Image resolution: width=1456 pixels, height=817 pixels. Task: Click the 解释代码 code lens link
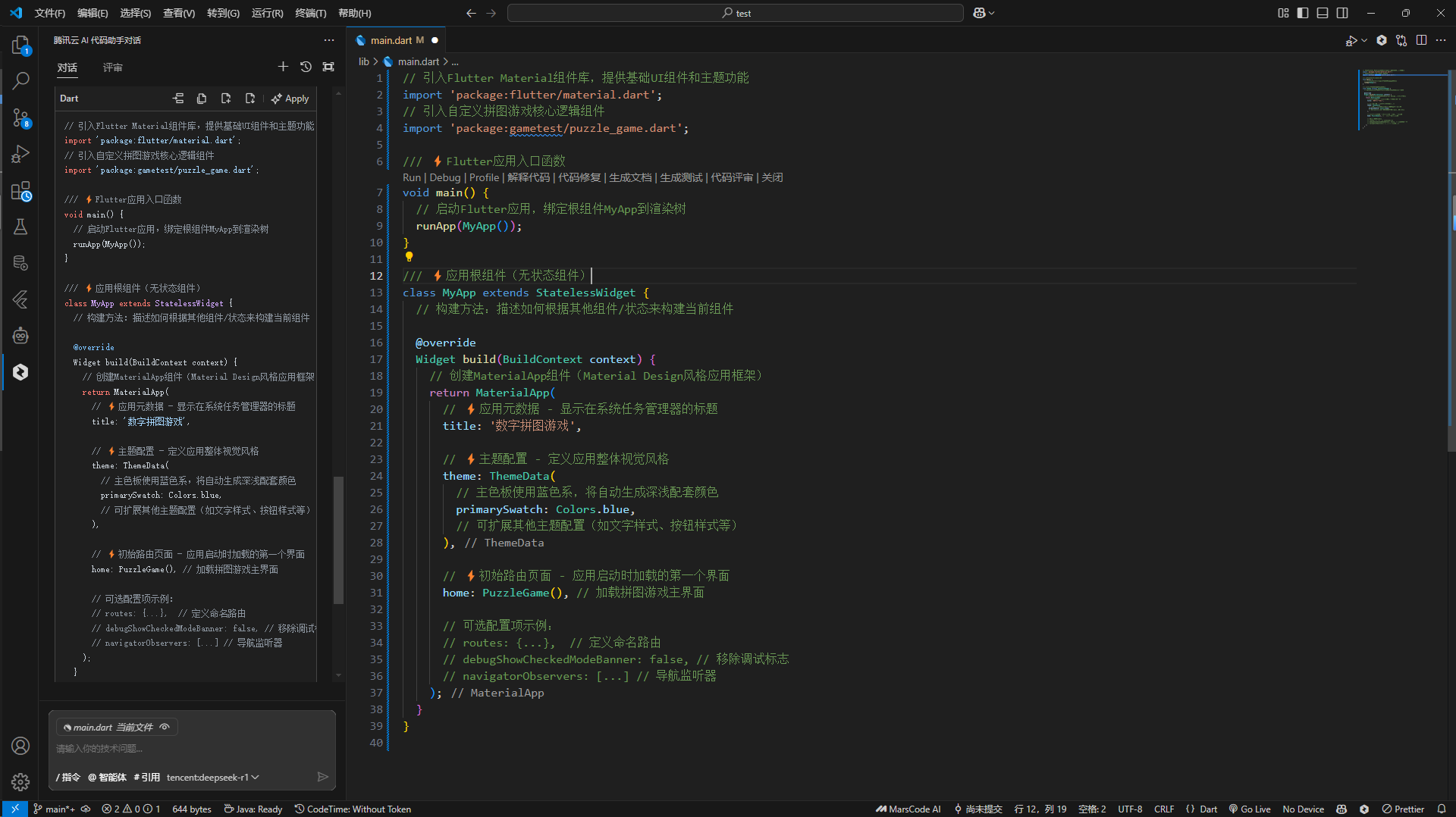coord(528,177)
